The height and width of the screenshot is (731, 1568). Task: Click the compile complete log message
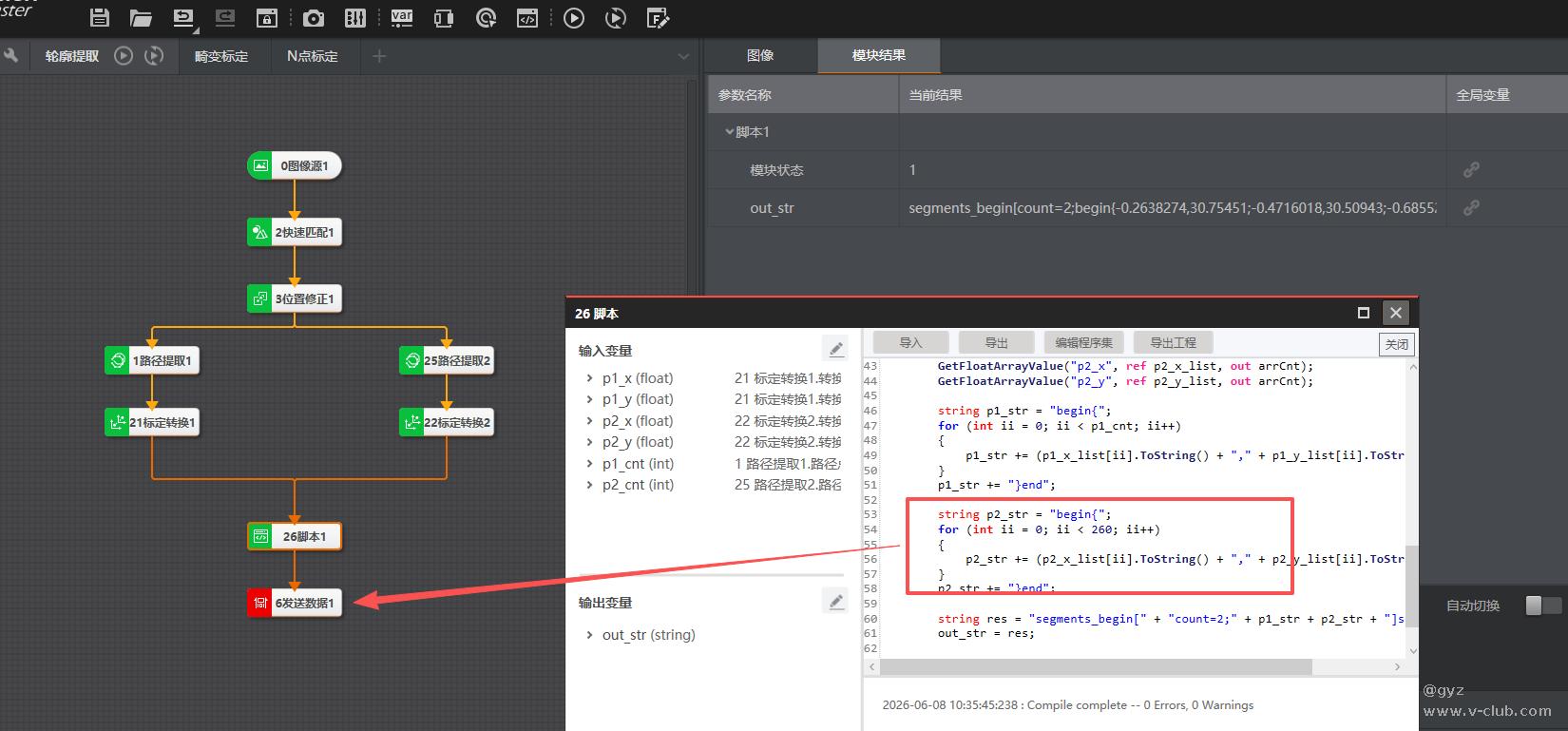click(1067, 705)
